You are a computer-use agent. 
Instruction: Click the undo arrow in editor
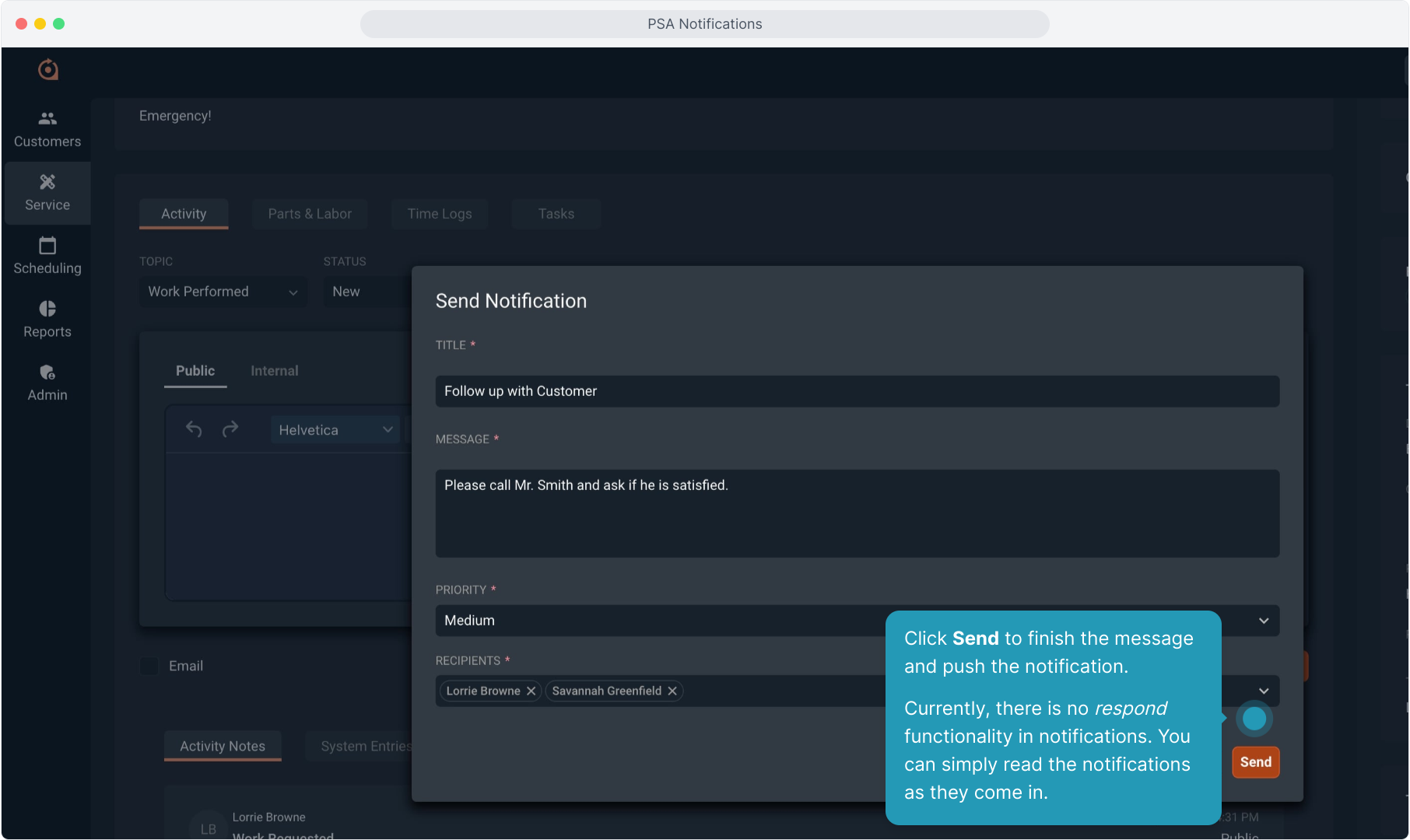[194, 429]
